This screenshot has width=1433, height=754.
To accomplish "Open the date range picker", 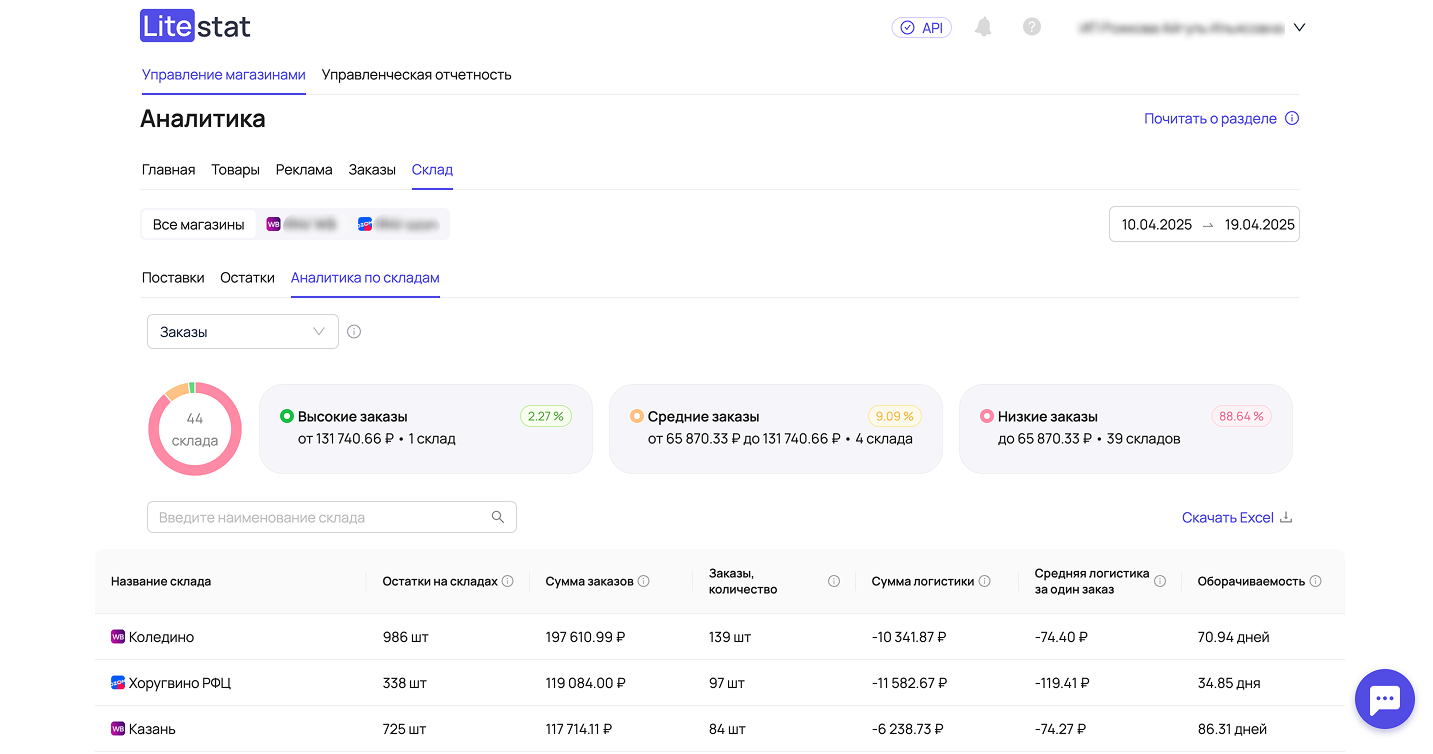I will [x=1204, y=225].
